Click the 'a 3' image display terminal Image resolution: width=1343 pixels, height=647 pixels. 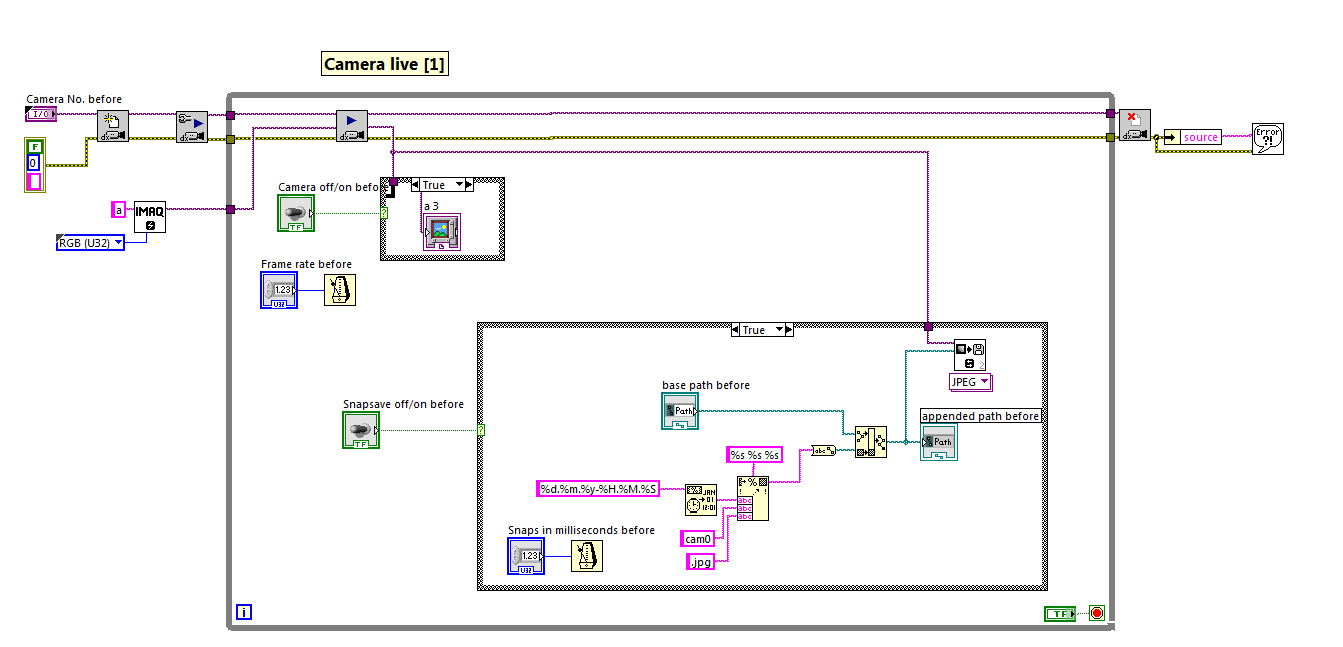coord(442,231)
